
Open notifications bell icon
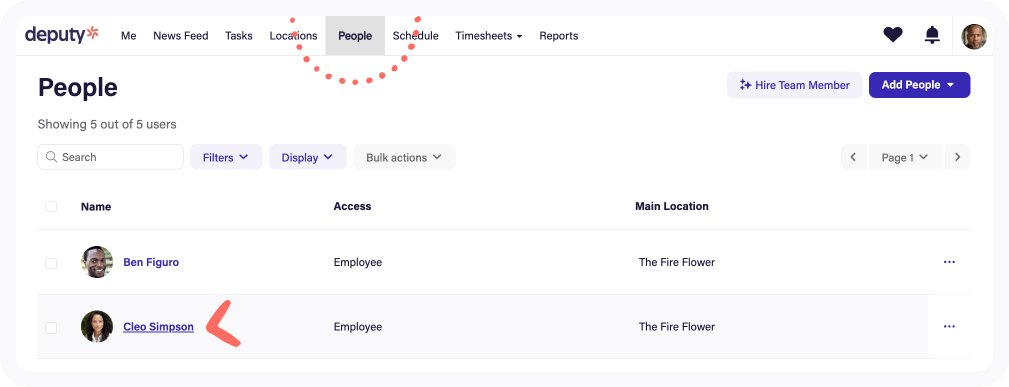pos(932,35)
